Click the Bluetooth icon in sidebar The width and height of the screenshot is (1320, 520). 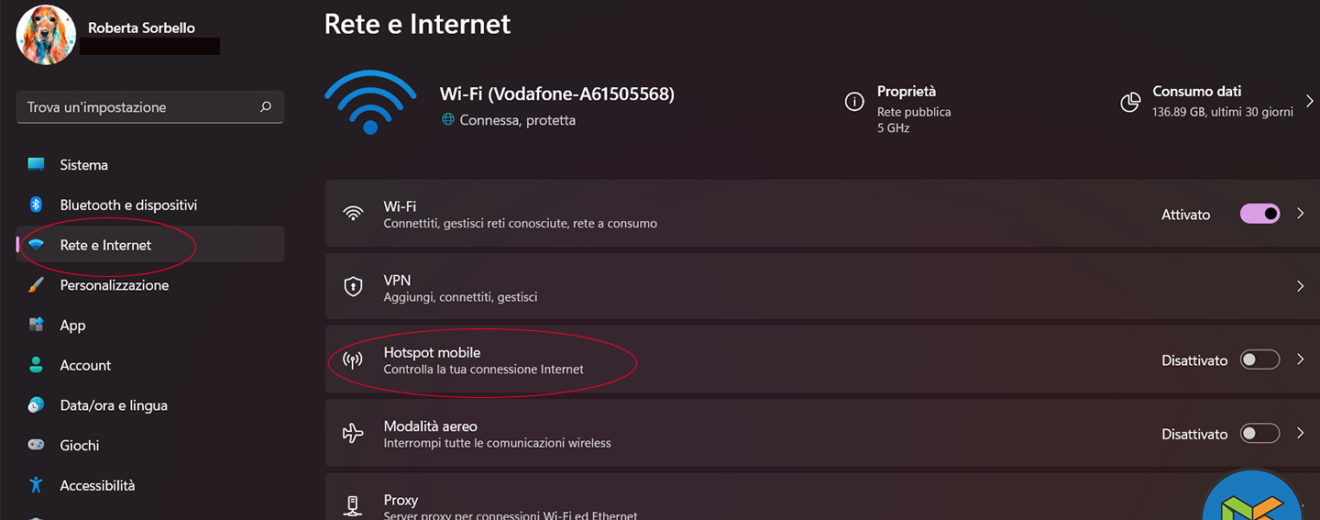pos(36,205)
